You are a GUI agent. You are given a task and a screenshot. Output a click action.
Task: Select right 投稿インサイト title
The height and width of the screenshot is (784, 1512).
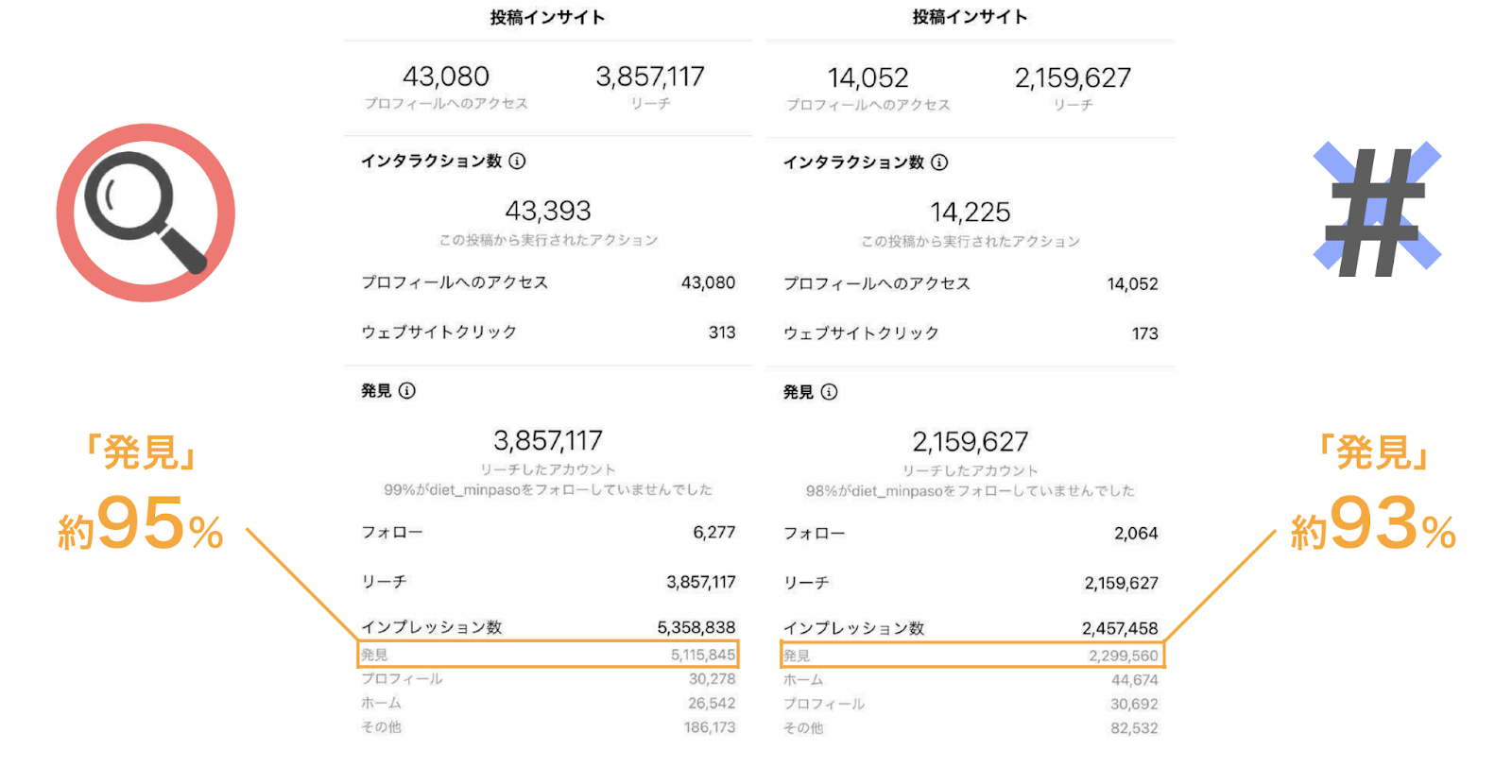point(970,17)
